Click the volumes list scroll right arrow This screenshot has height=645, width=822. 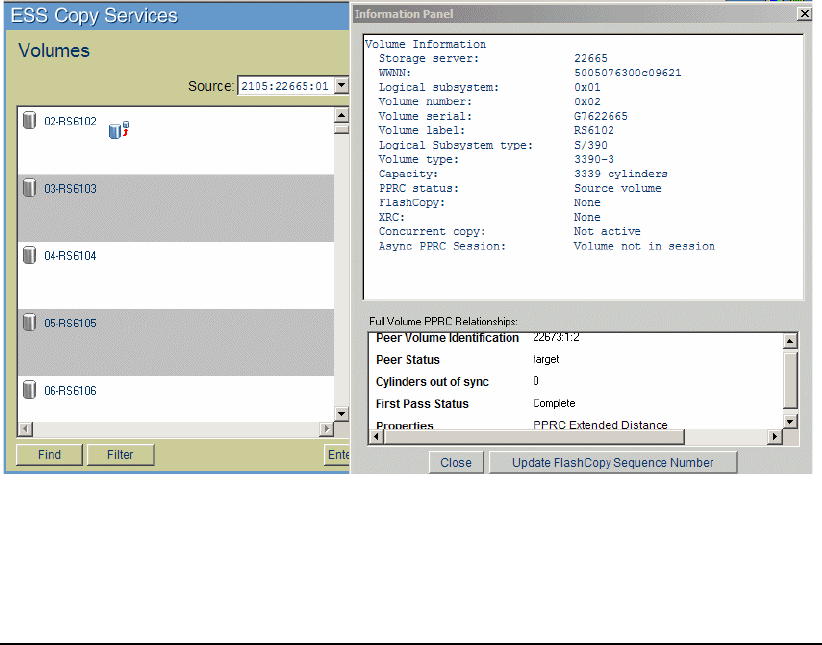pos(326,429)
